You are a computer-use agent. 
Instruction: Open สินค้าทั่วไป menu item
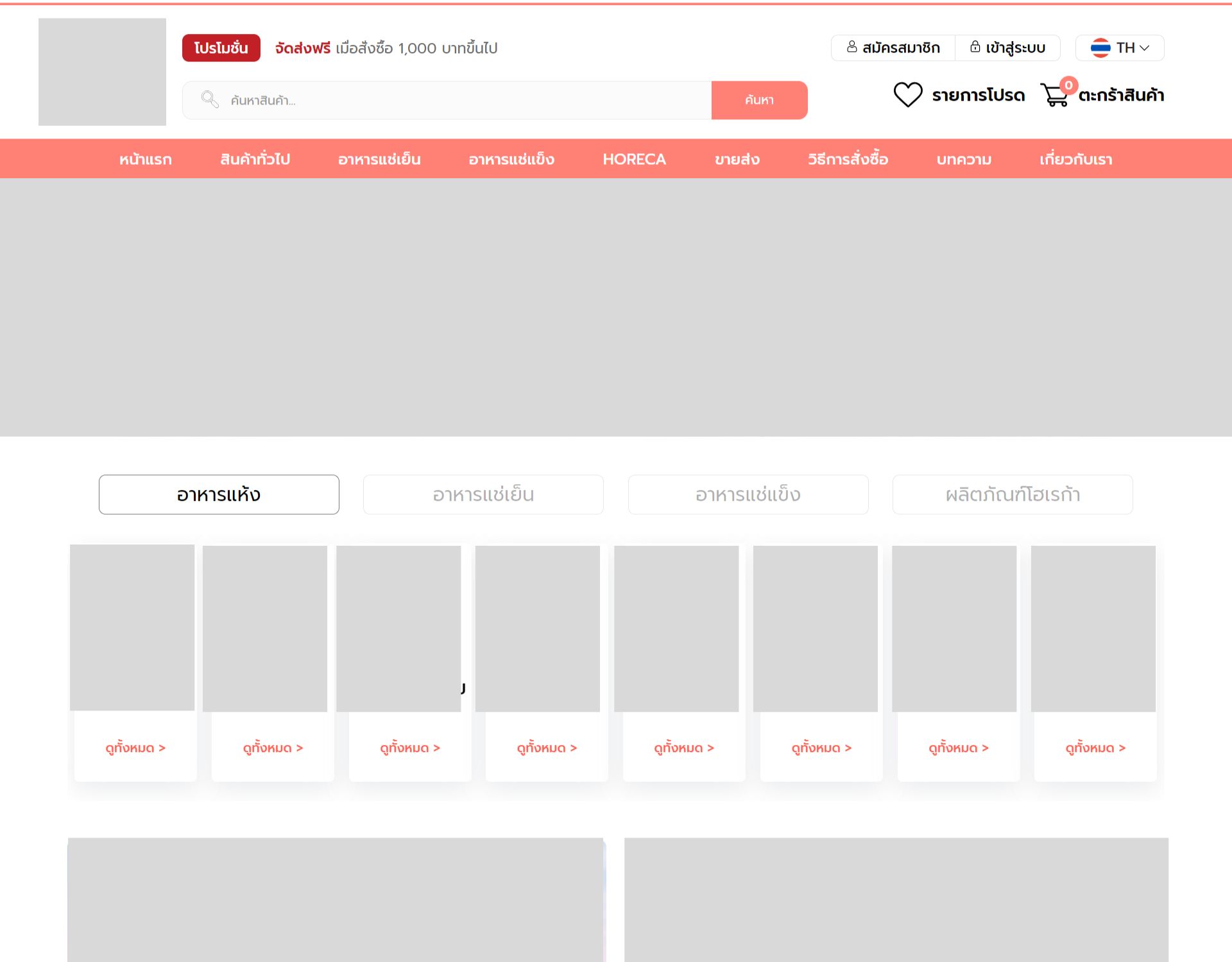(x=255, y=159)
